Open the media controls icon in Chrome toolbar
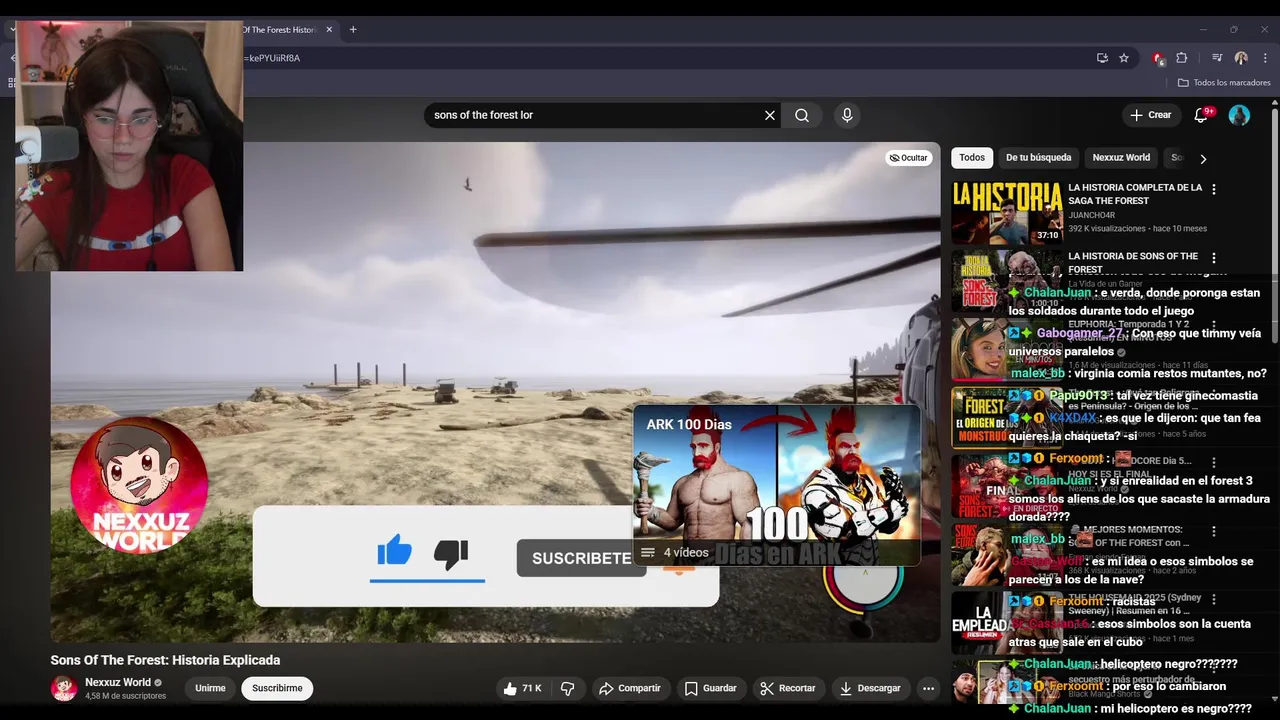Screen dimensions: 1280x720 pos(1217,58)
